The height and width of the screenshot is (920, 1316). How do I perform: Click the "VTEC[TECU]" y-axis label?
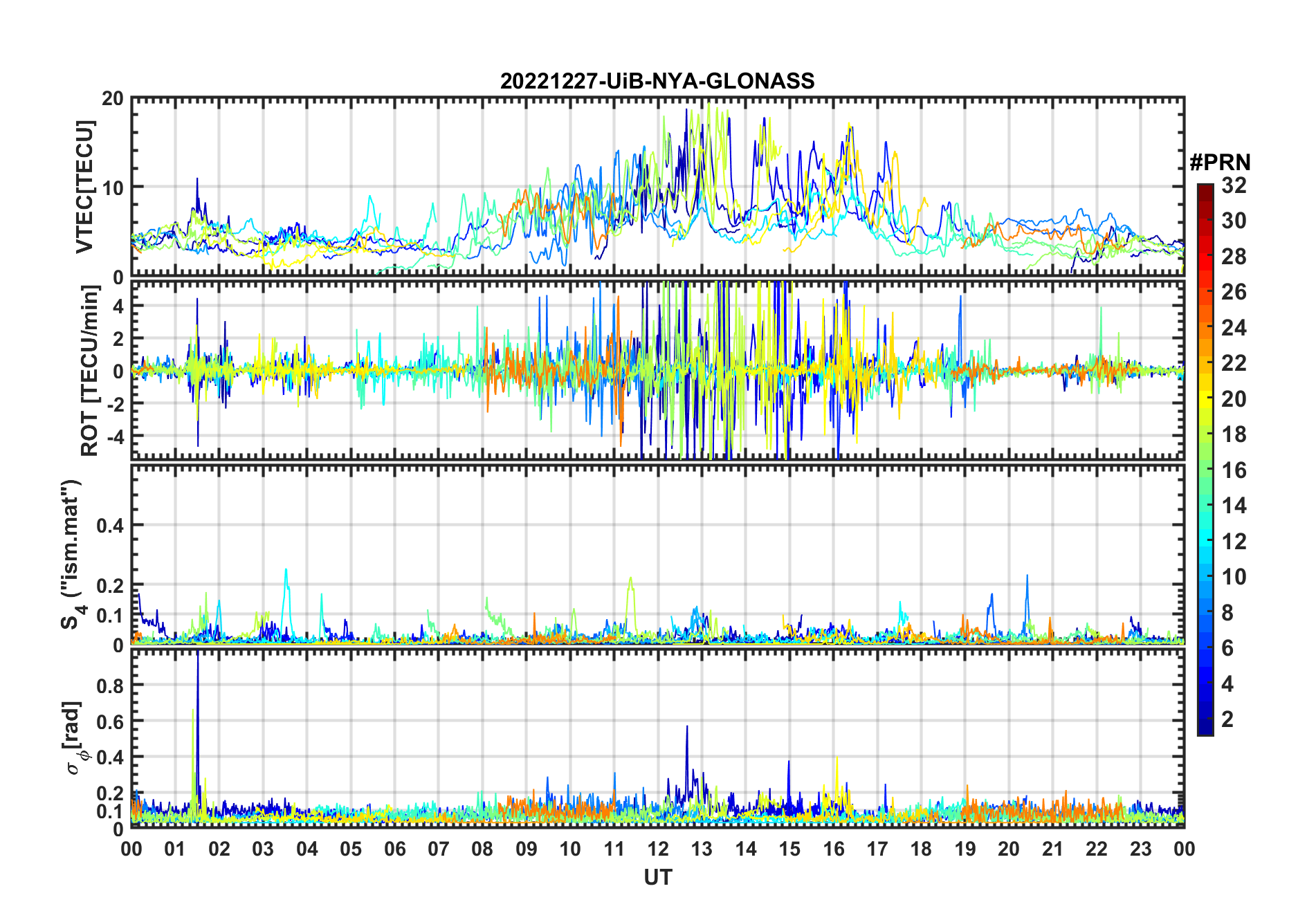(x=84, y=187)
